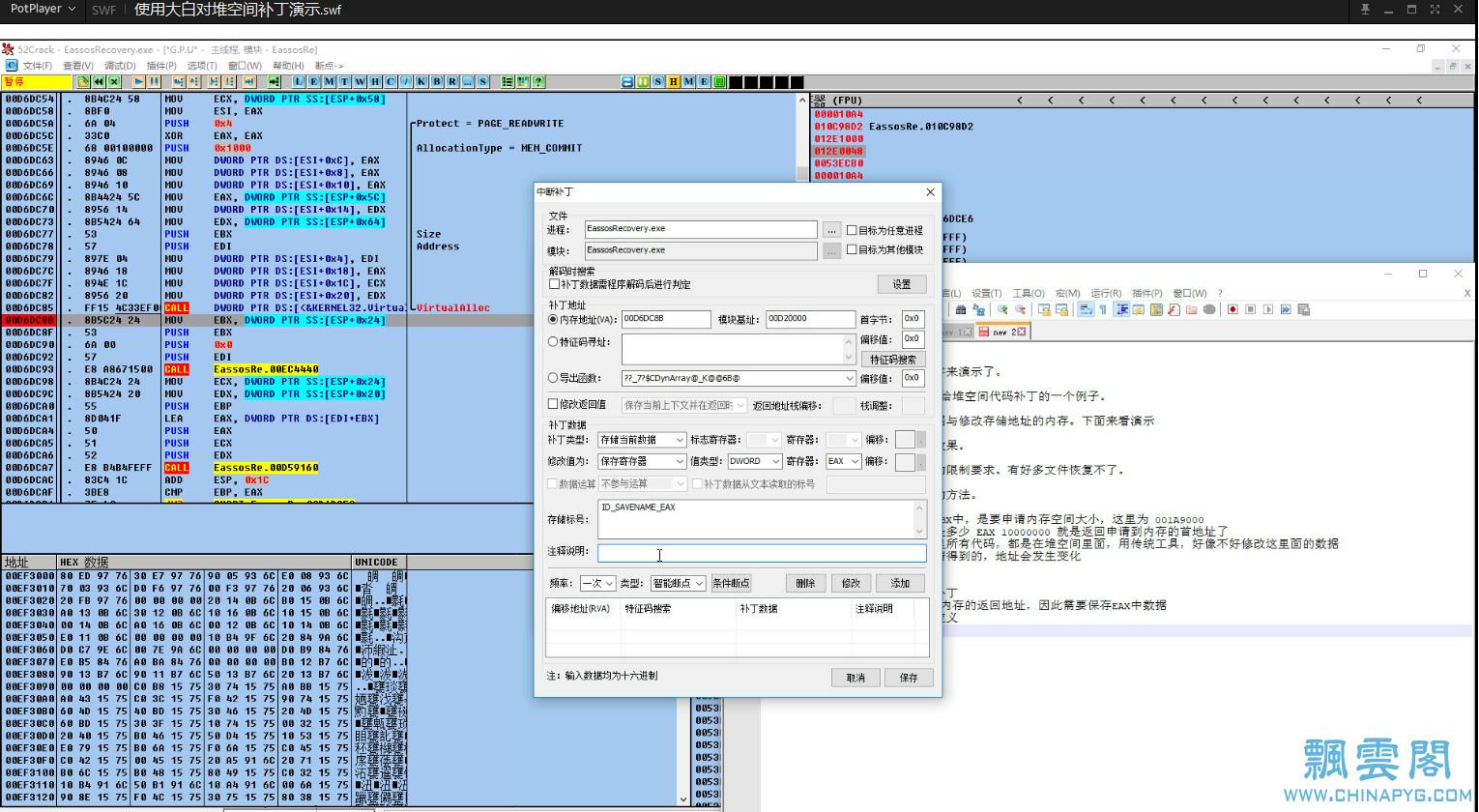Image resolution: width=1479 pixels, height=812 pixels.
Task: Open Breakpoints window with B toolbar button
Action: click(437, 81)
